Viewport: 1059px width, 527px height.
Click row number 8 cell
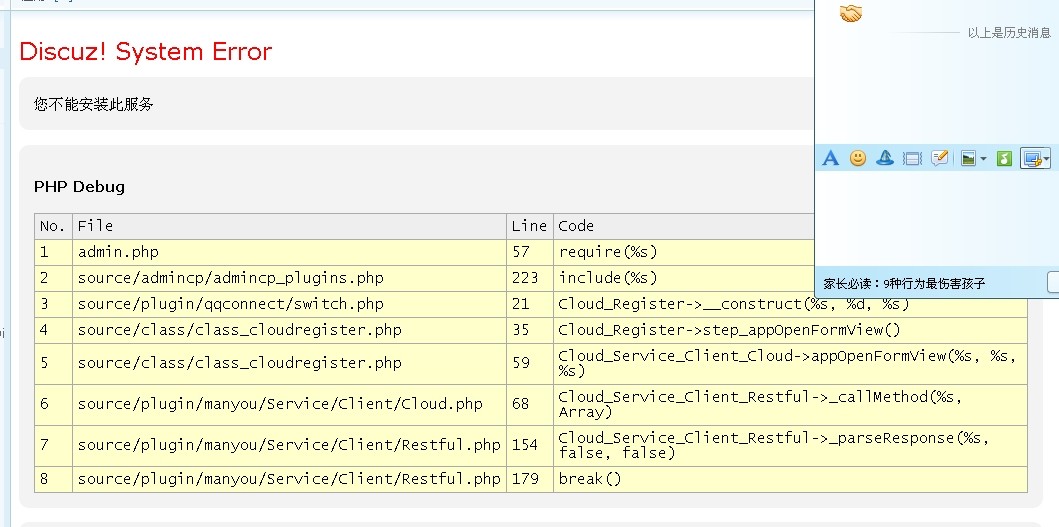[53, 479]
